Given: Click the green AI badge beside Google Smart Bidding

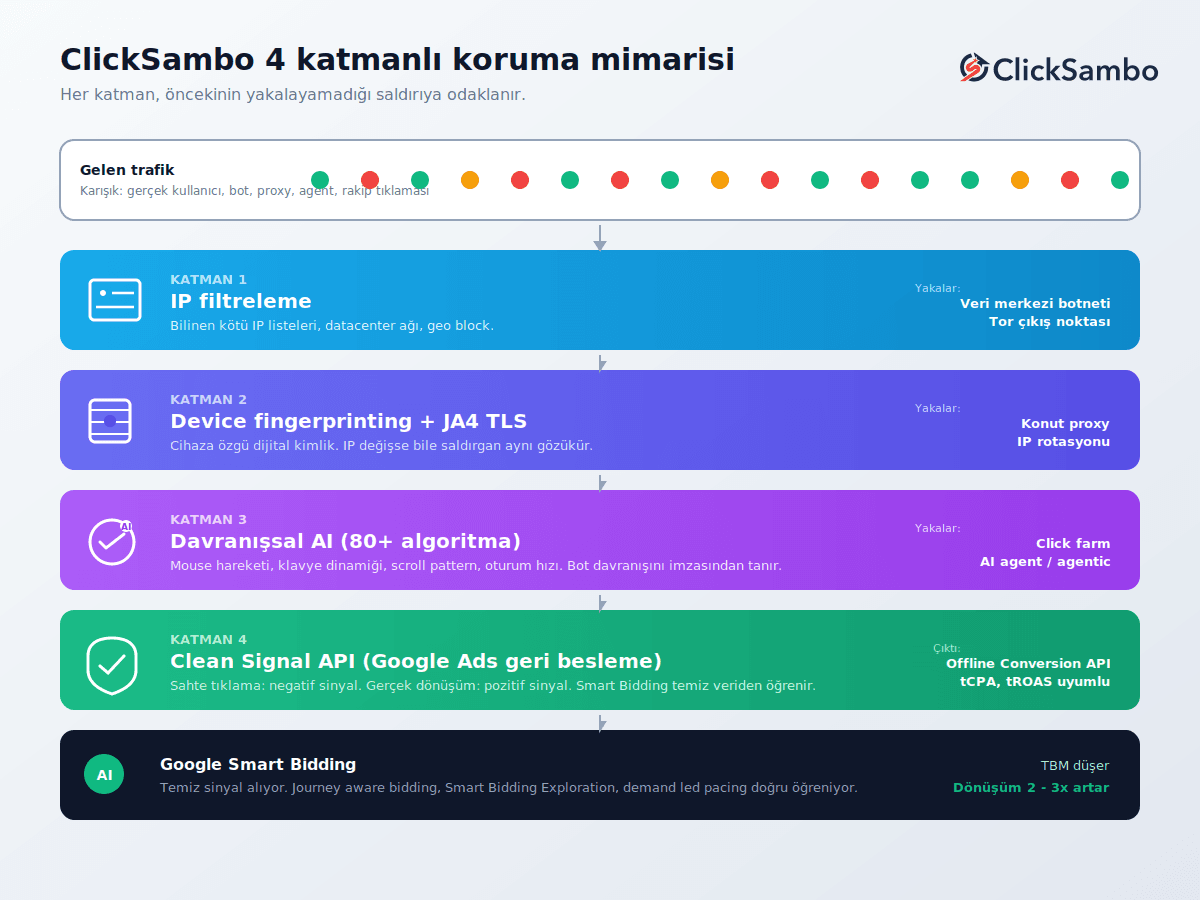Looking at the screenshot, I should point(104,775).
